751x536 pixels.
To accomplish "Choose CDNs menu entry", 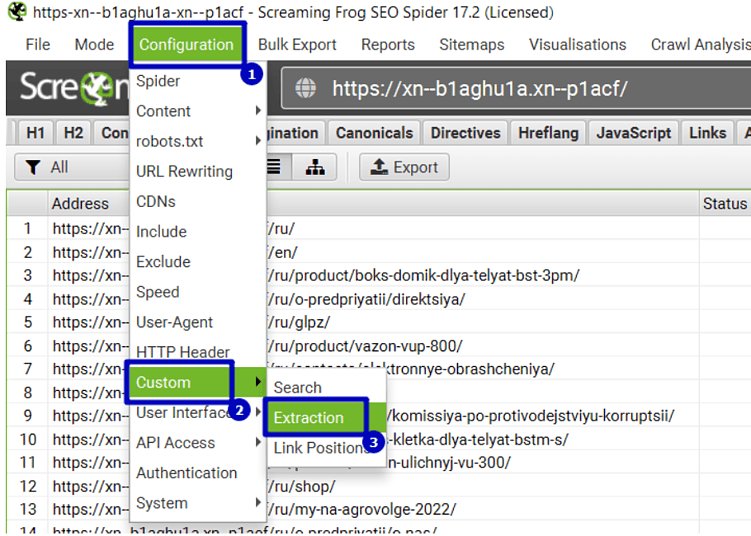I will 197,202.
